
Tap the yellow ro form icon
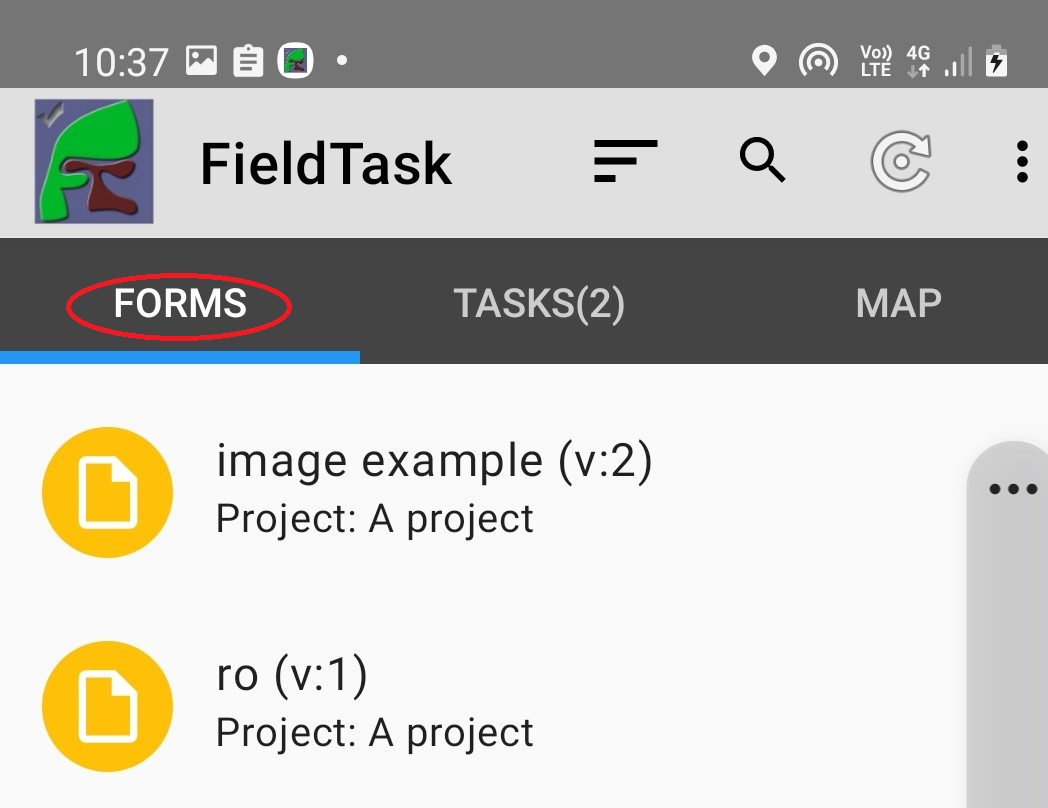[x=107, y=706]
